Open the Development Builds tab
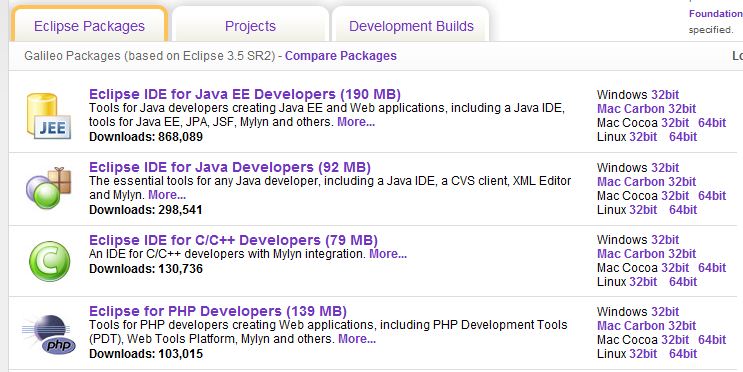 [411, 26]
